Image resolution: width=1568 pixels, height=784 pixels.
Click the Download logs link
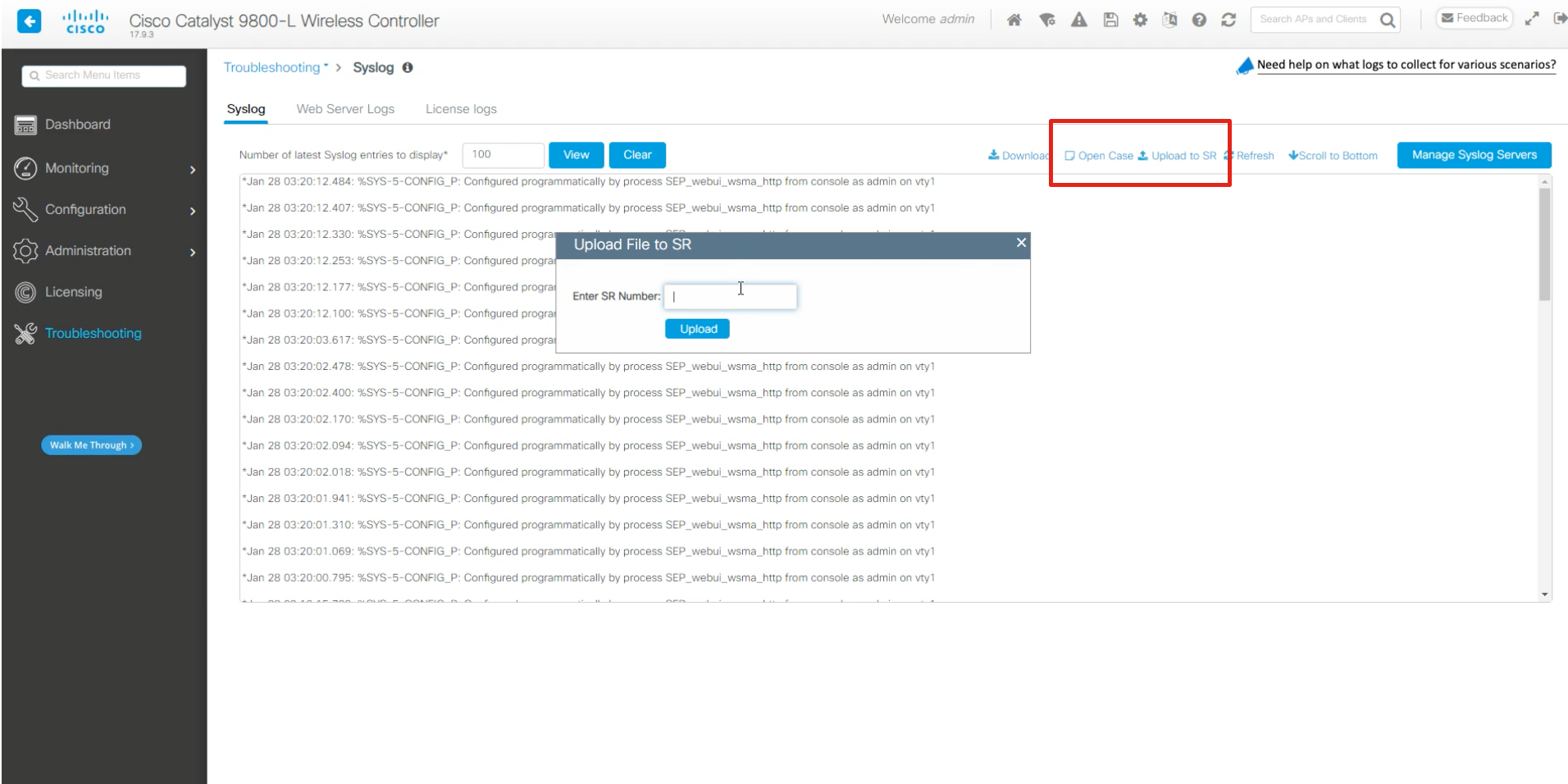pyautogui.click(x=1019, y=156)
